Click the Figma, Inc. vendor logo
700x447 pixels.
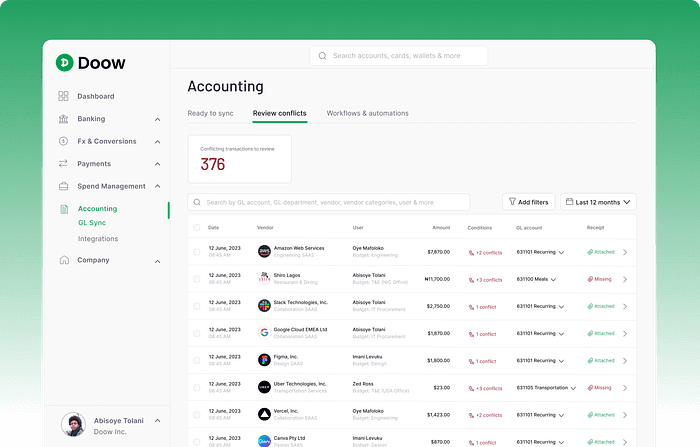point(264,360)
